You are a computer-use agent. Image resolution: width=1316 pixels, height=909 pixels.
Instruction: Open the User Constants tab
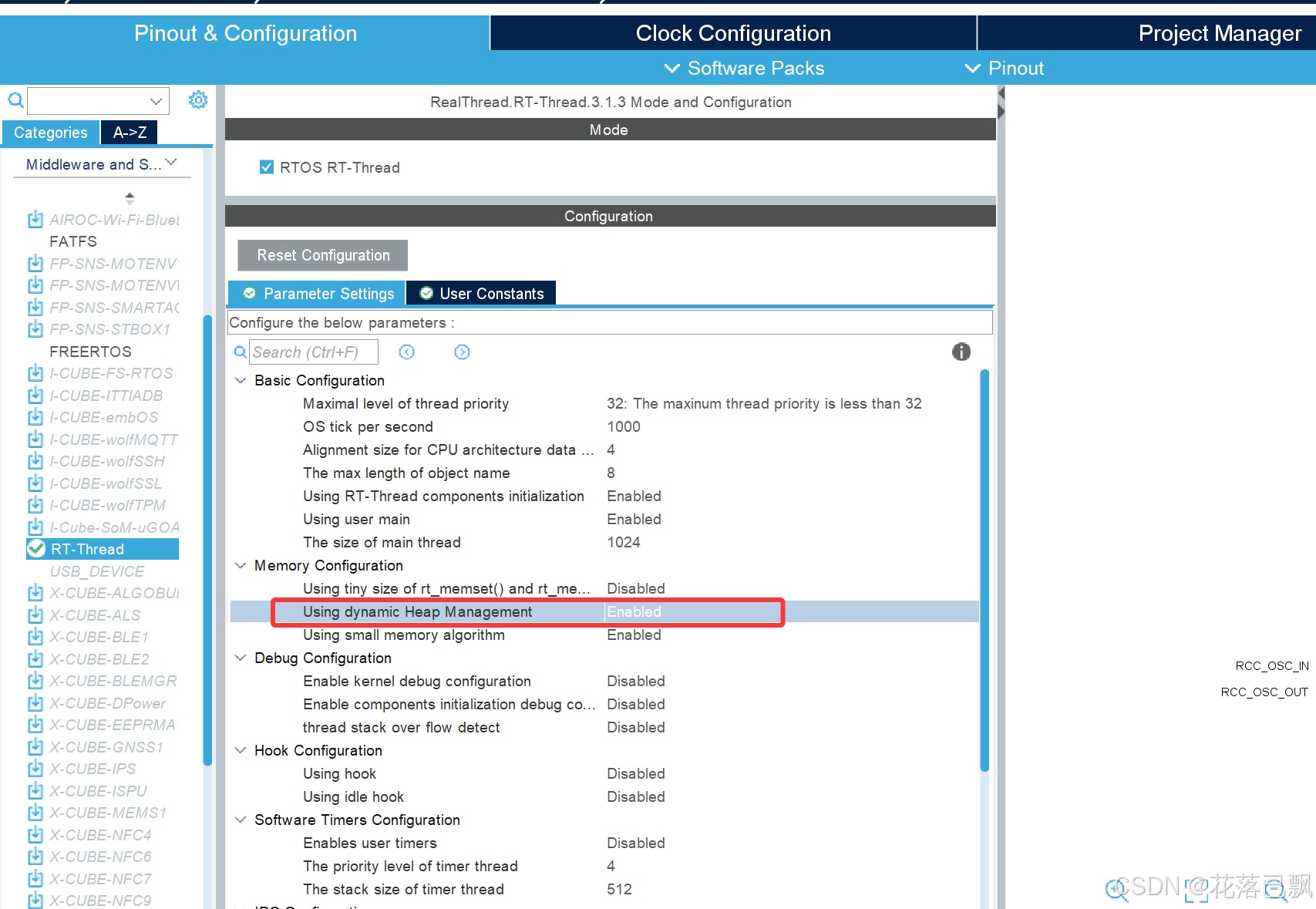pyautogui.click(x=482, y=293)
